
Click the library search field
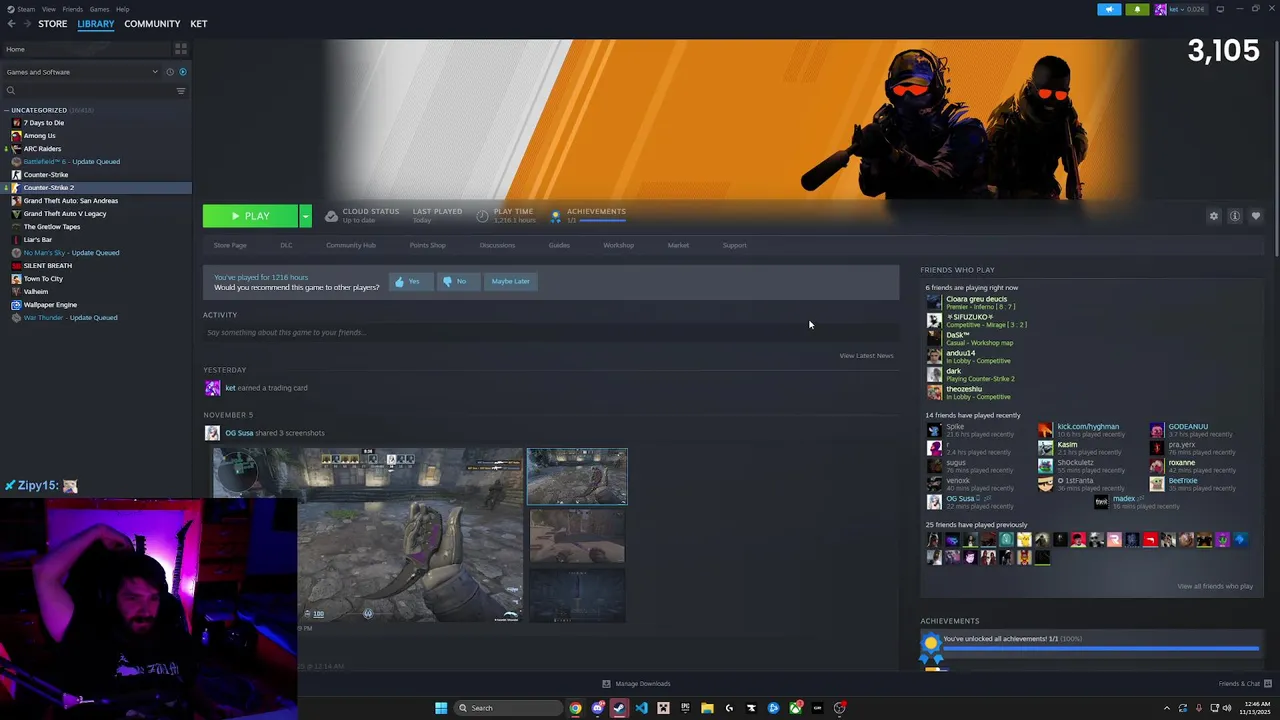[x=88, y=91]
